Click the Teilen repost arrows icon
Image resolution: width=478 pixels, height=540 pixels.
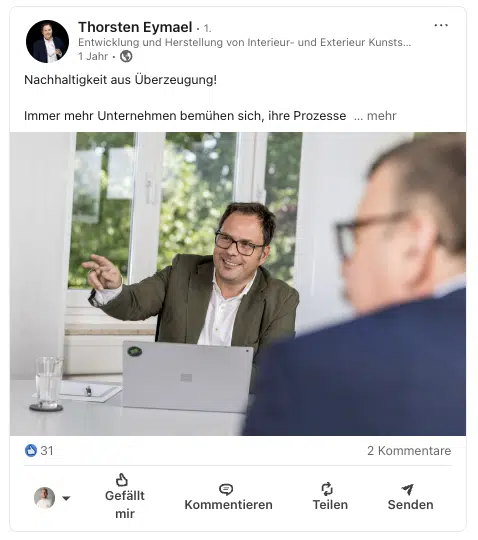point(327,489)
